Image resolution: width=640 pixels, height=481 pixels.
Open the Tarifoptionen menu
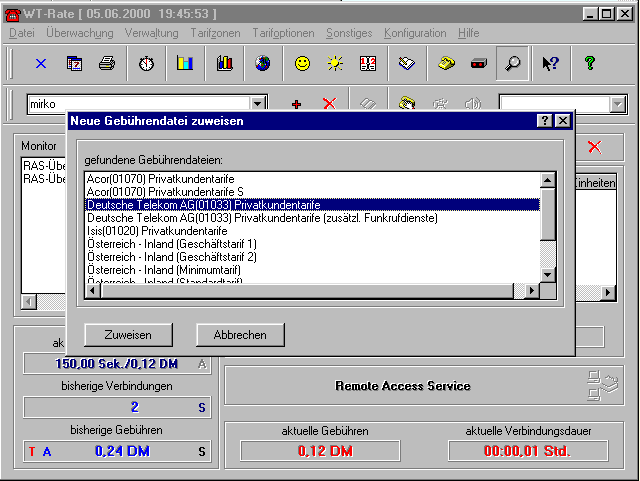point(283,33)
